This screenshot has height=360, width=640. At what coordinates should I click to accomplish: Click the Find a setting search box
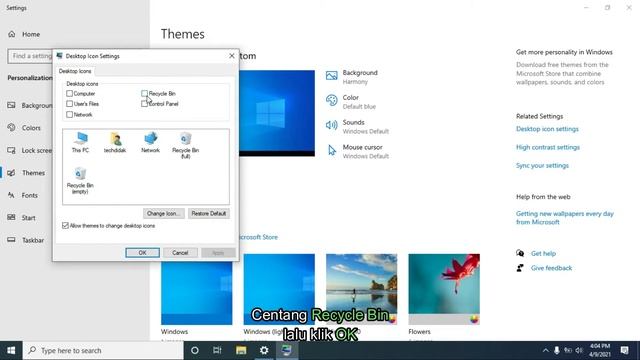coord(30,56)
